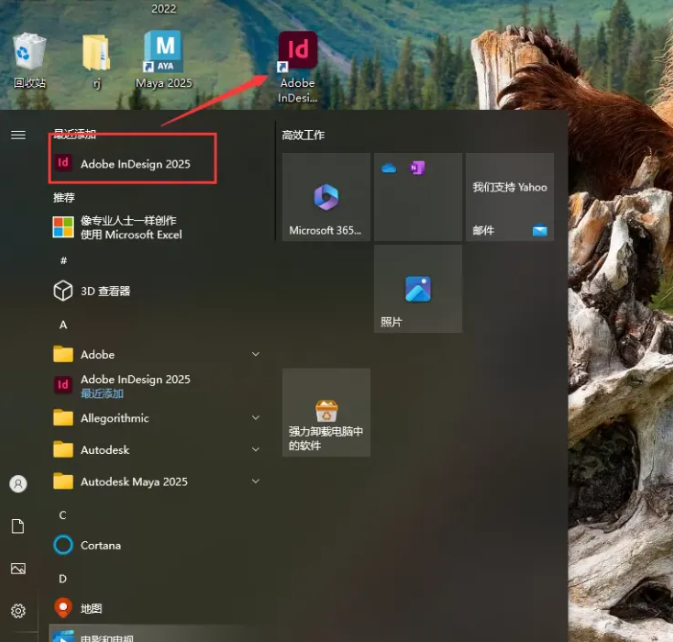Click the hamburger menu at Start top
Viewport: 673px width, 642px height.
point(18,135)
